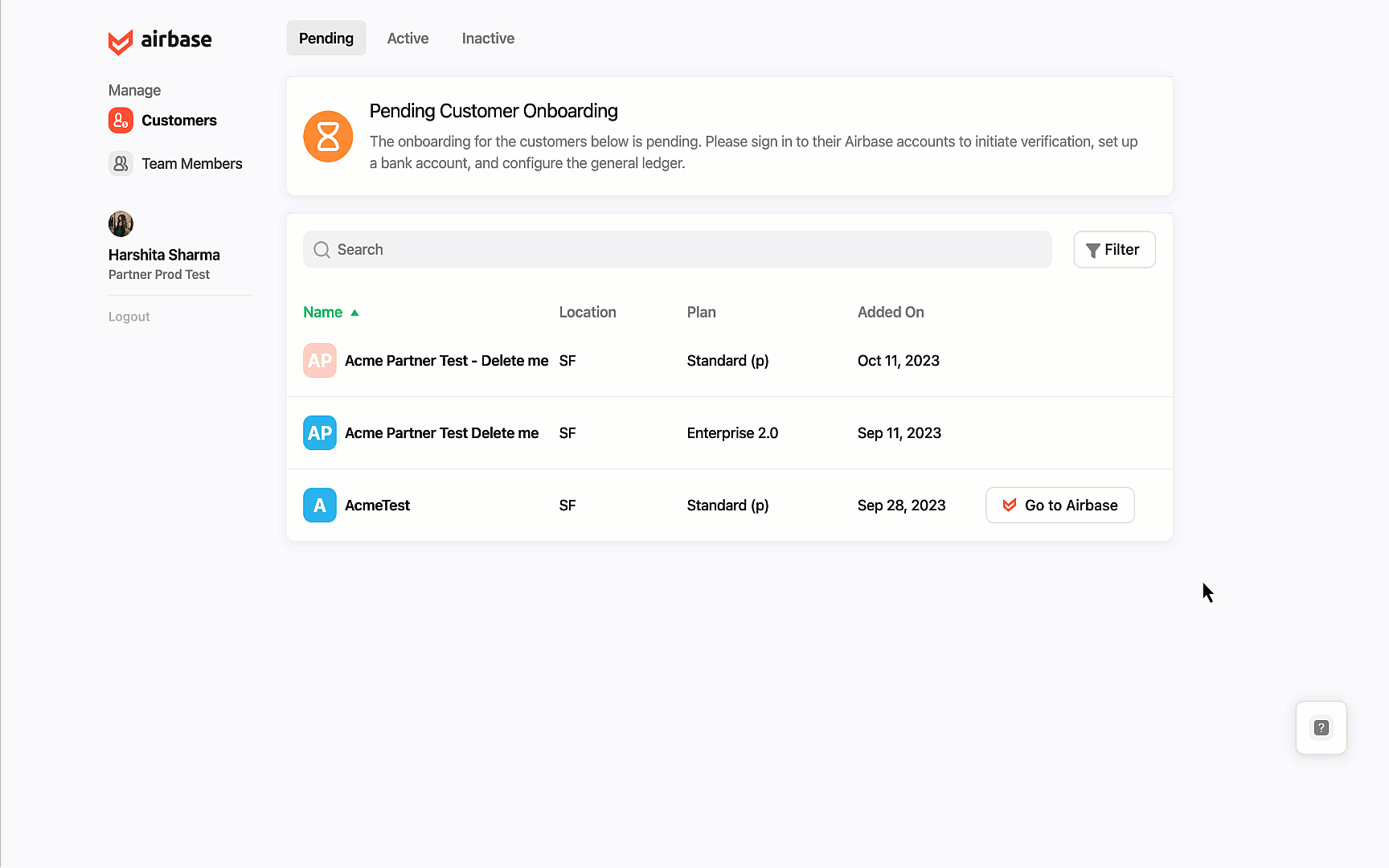Screen dimensions: 1389x868
Task: Click the AP avatar for Acme Partner Test - Delete me
Action: click(320, 361)
